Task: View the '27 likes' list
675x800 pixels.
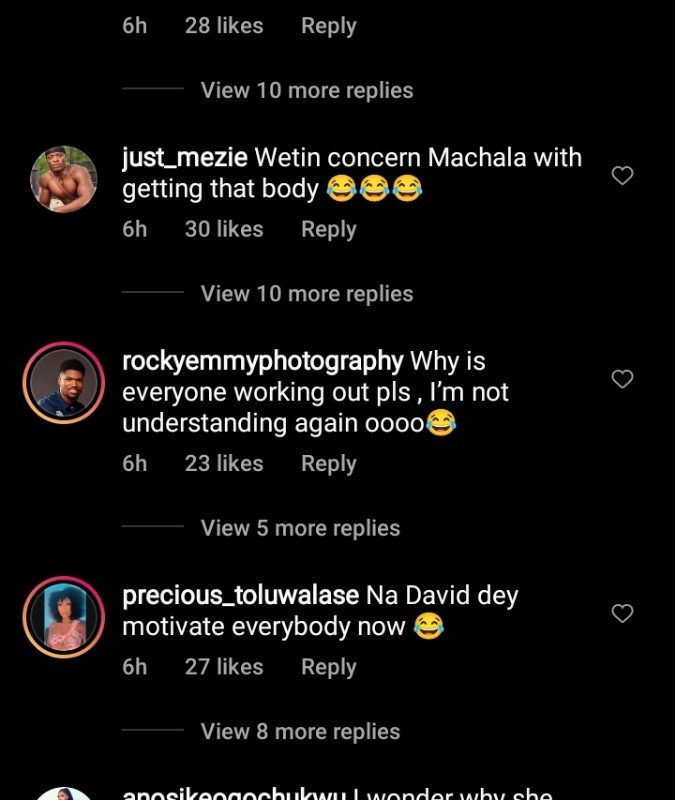Action: point(224,667)
